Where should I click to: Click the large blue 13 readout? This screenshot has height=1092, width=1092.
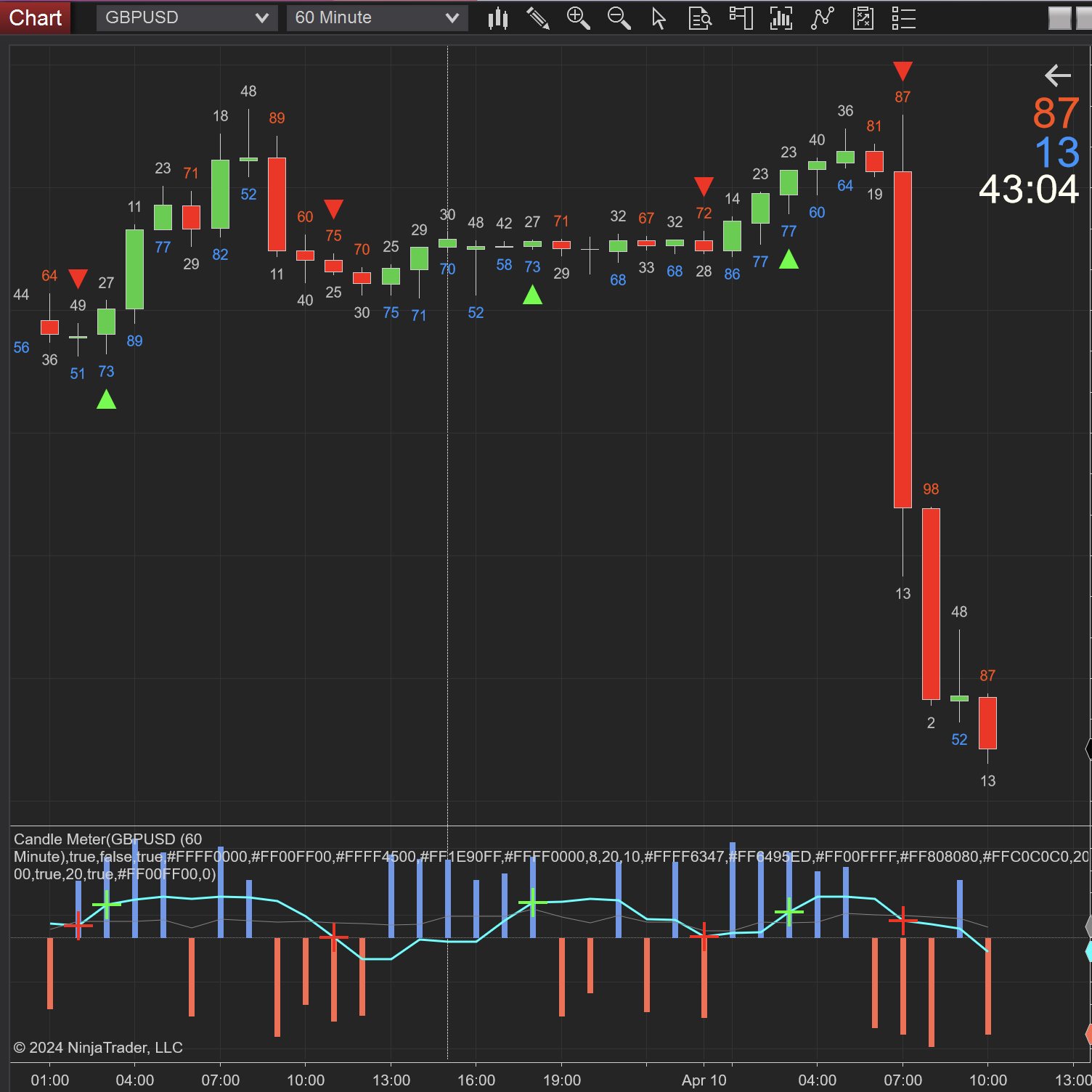click(x=1057, y=152)
